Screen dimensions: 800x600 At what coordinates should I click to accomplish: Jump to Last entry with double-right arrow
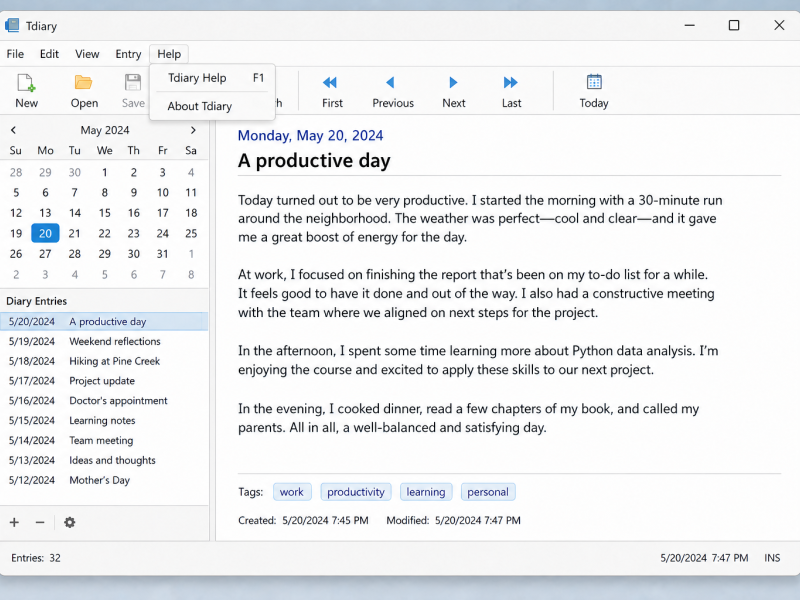click(511, 82)
